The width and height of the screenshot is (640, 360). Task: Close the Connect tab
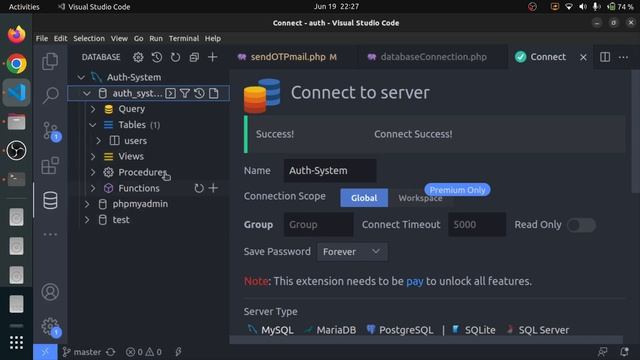click(x=583, y=58)
